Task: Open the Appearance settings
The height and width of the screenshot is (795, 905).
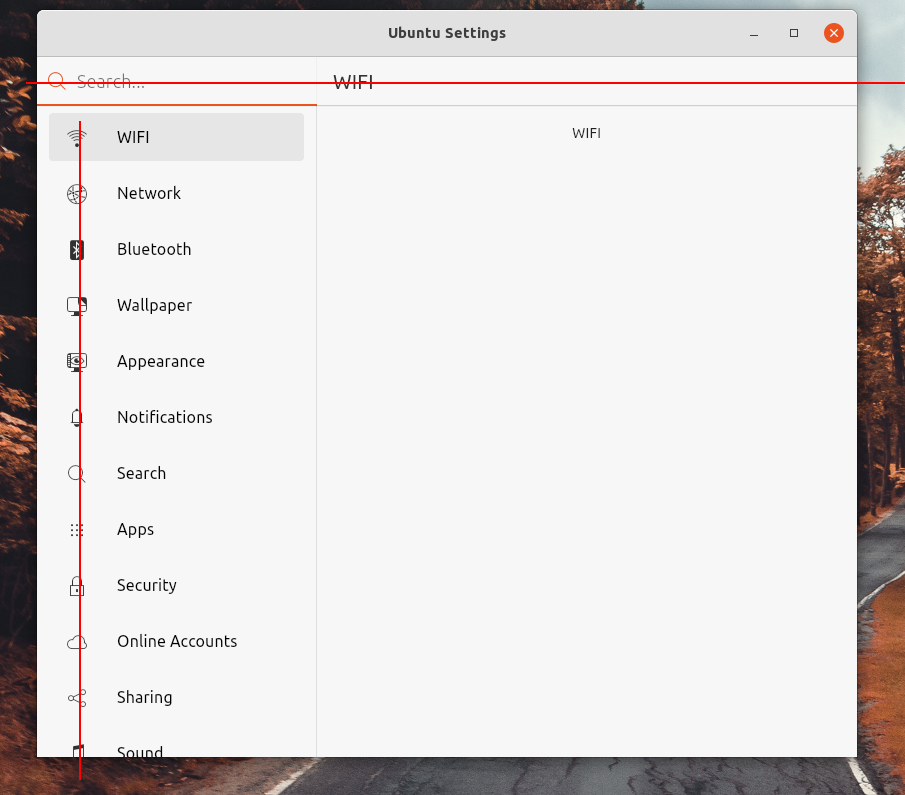Action: click(x=160, y=361)
